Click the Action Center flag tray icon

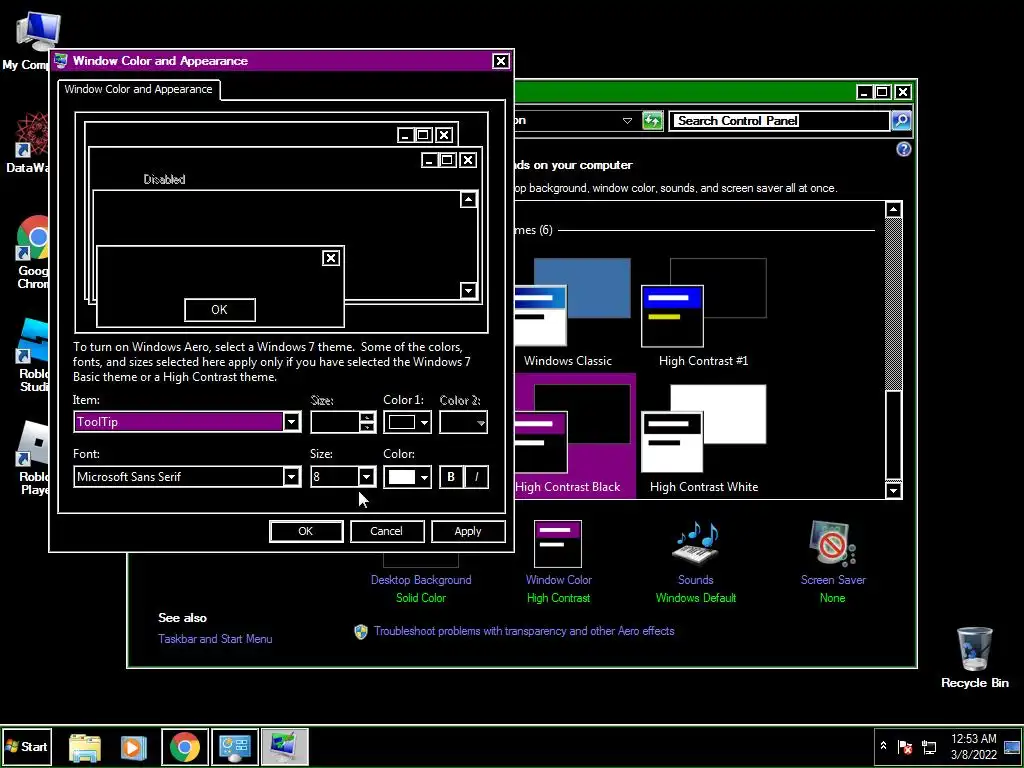pos(905,746)
